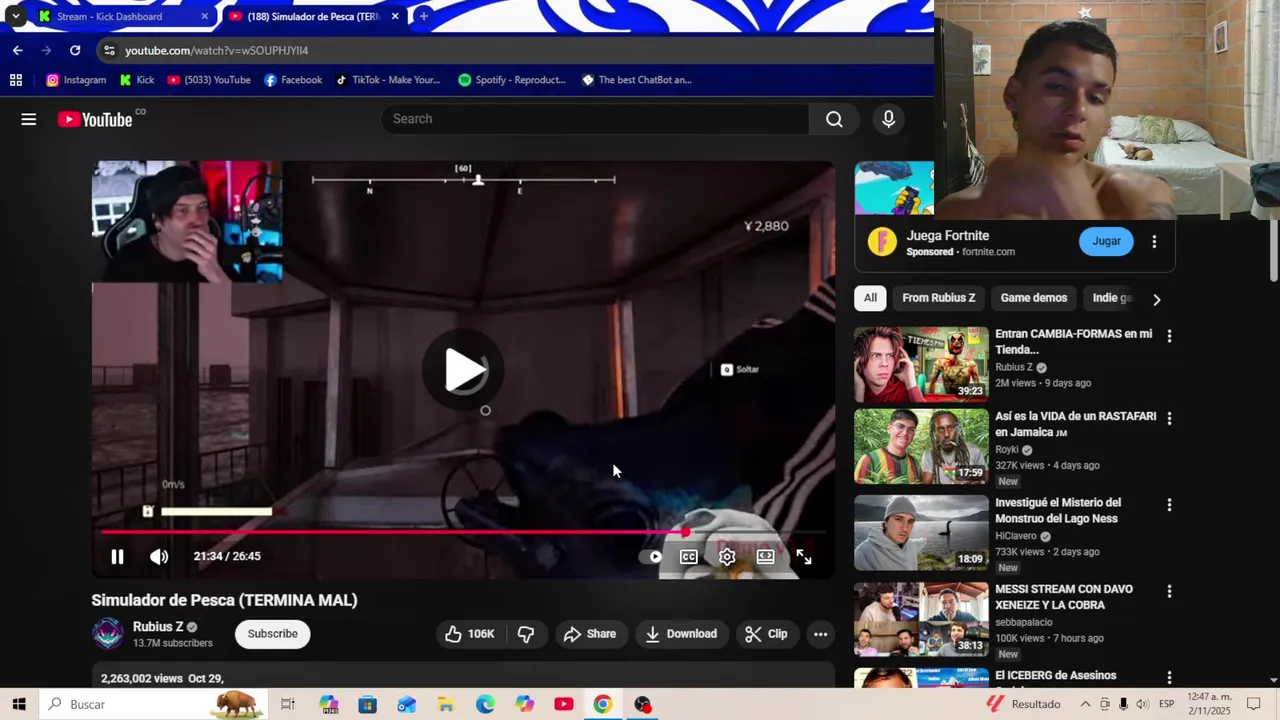This screenshot has width=1280, height=720.
Task: Open the Facebook bookmark
Action: [293, 80]
